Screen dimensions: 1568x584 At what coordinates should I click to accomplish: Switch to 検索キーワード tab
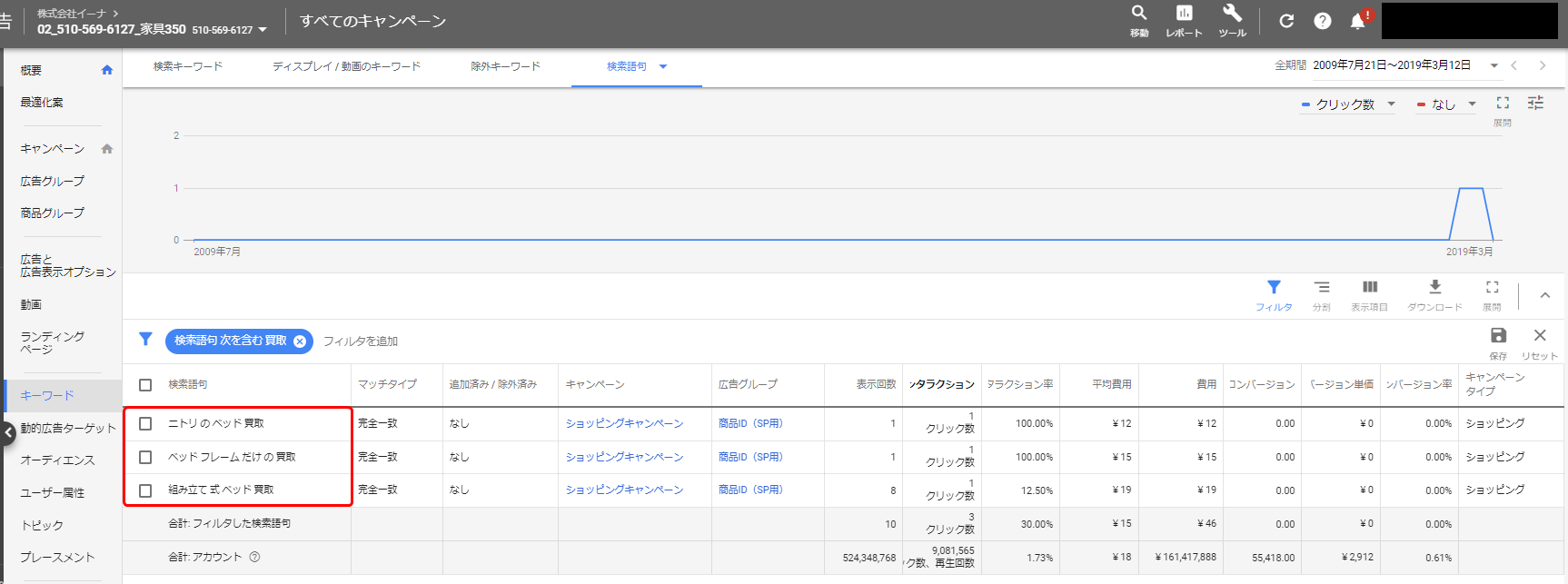(188, 66)
